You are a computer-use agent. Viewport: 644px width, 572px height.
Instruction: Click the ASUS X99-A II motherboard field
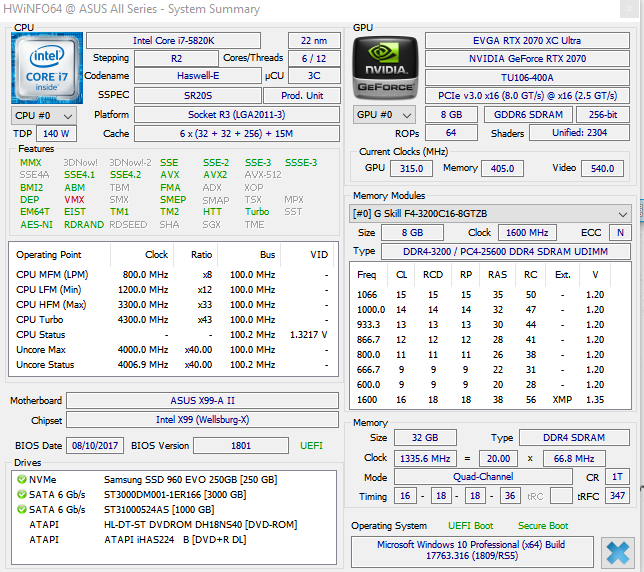click(202, 400)
